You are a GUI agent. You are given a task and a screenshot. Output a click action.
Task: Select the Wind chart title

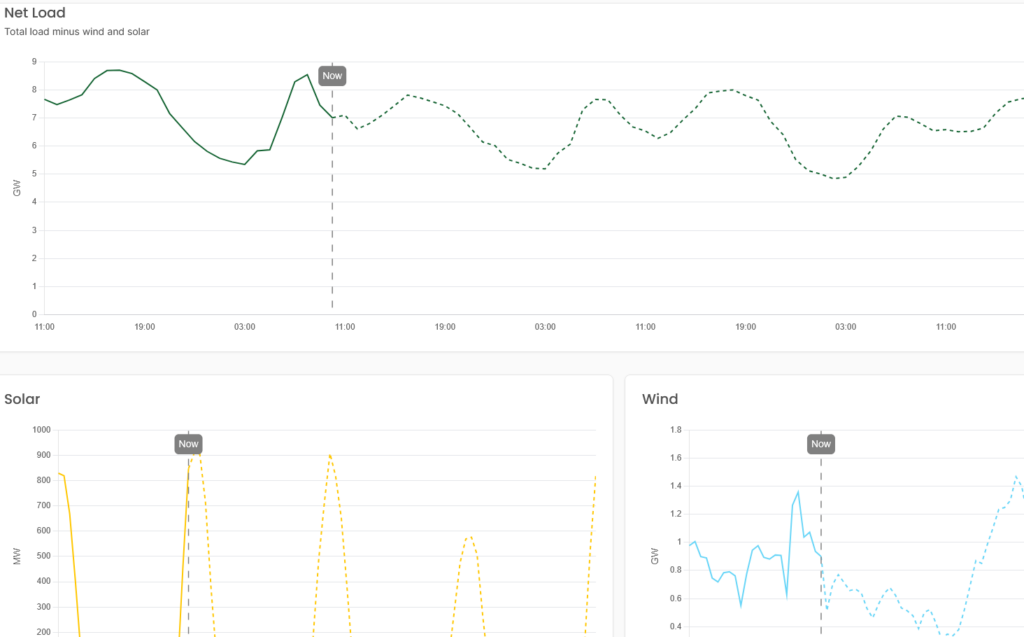pos(660,399)
